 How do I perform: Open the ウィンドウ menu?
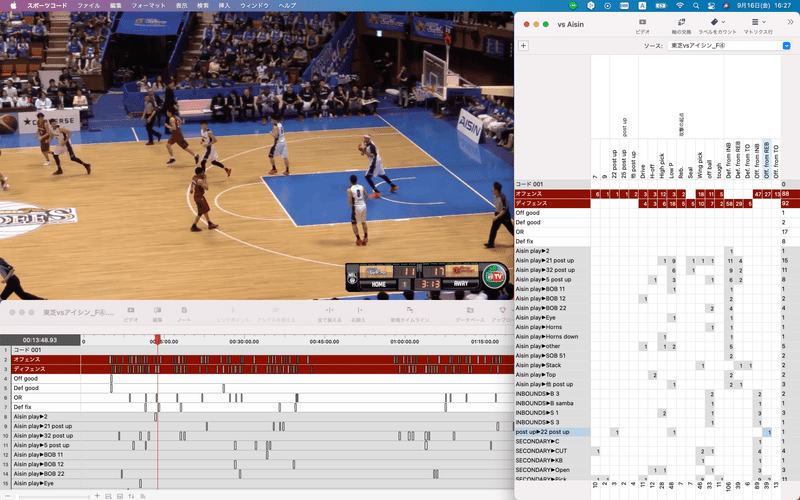point(254,6)
